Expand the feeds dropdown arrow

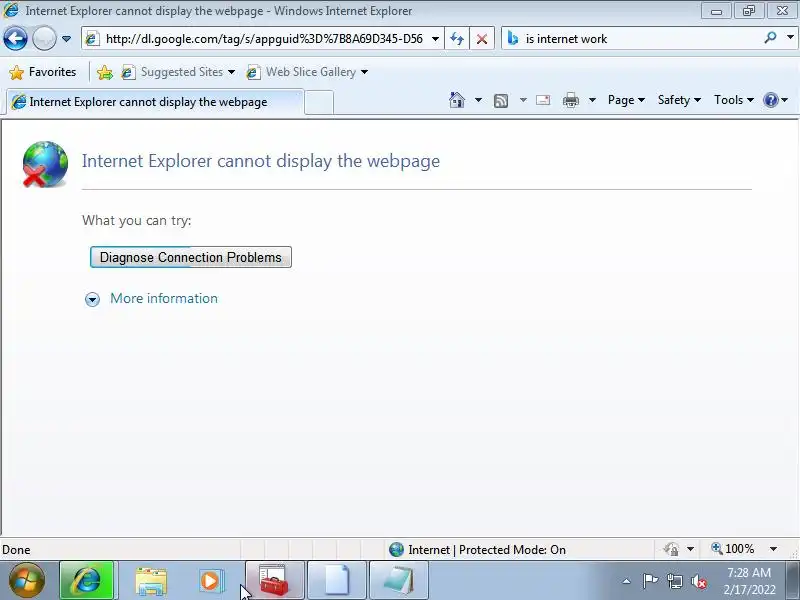click(523, 100)
